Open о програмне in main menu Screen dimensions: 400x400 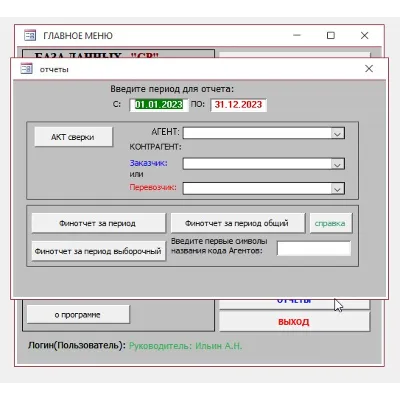[78, 314]
